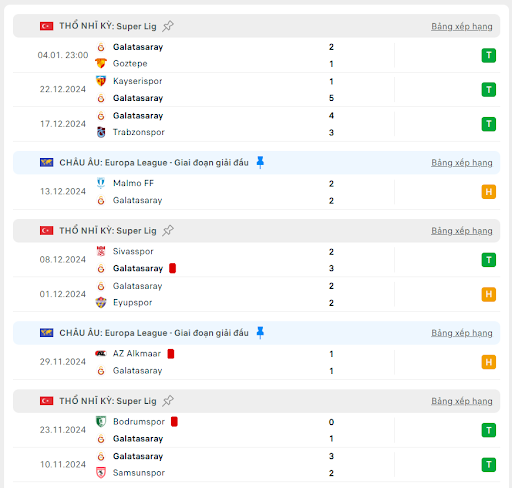Pin the first Super Lig league header
This screenshot has height=488, width=512.
[x=168, y=26]
